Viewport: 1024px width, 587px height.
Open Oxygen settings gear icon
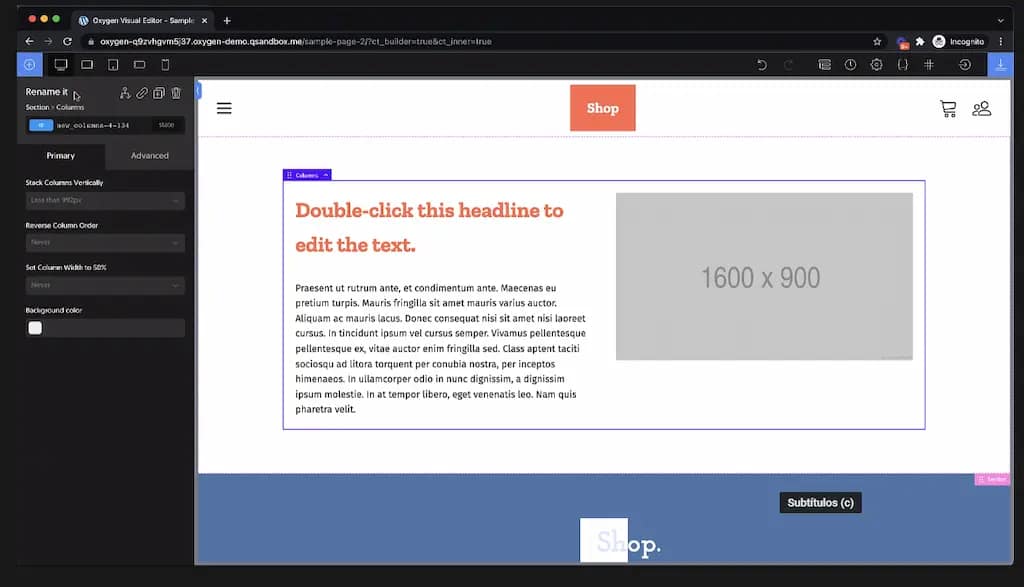876,65
